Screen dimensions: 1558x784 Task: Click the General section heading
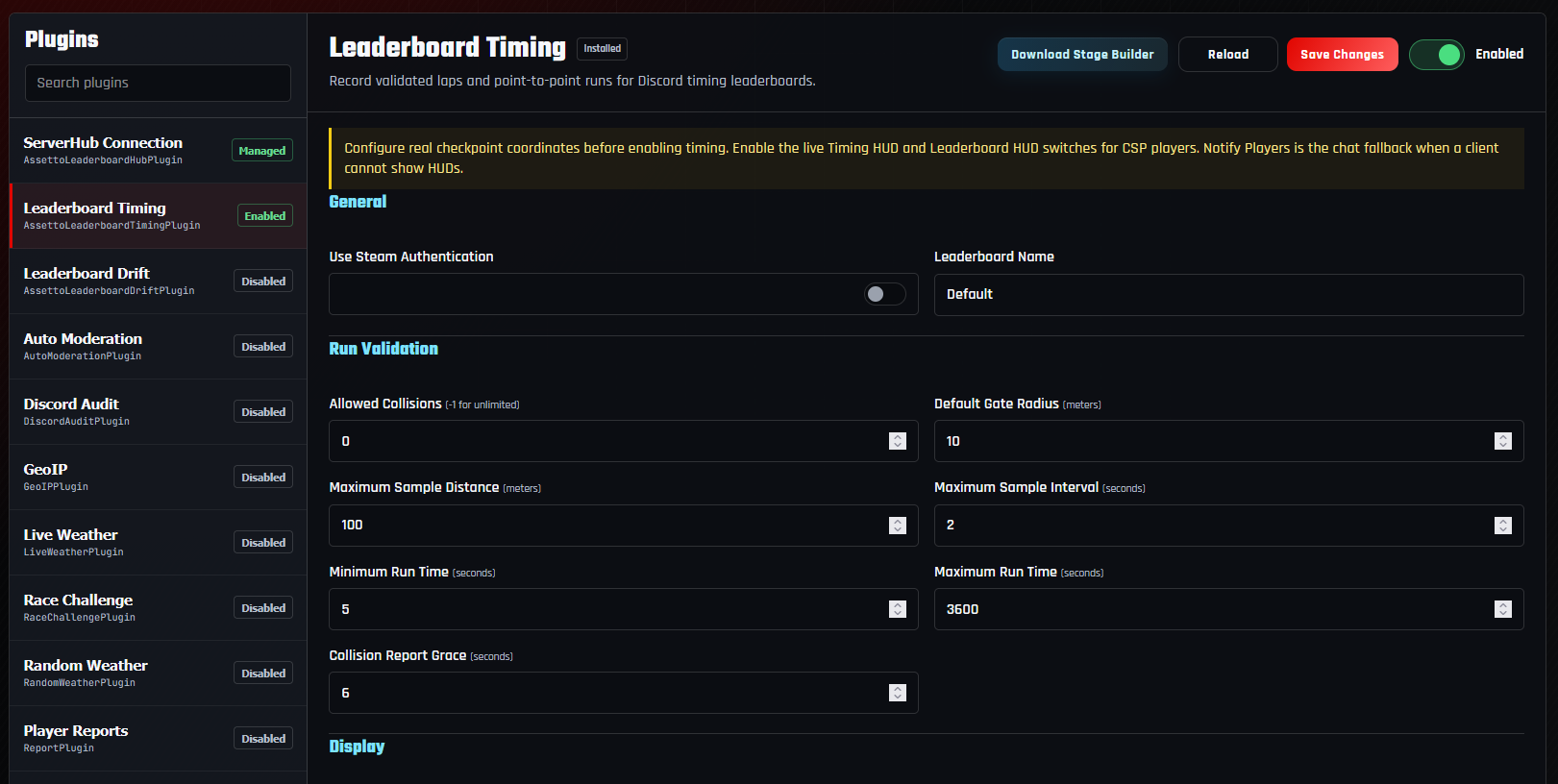(x=358, y=202)
